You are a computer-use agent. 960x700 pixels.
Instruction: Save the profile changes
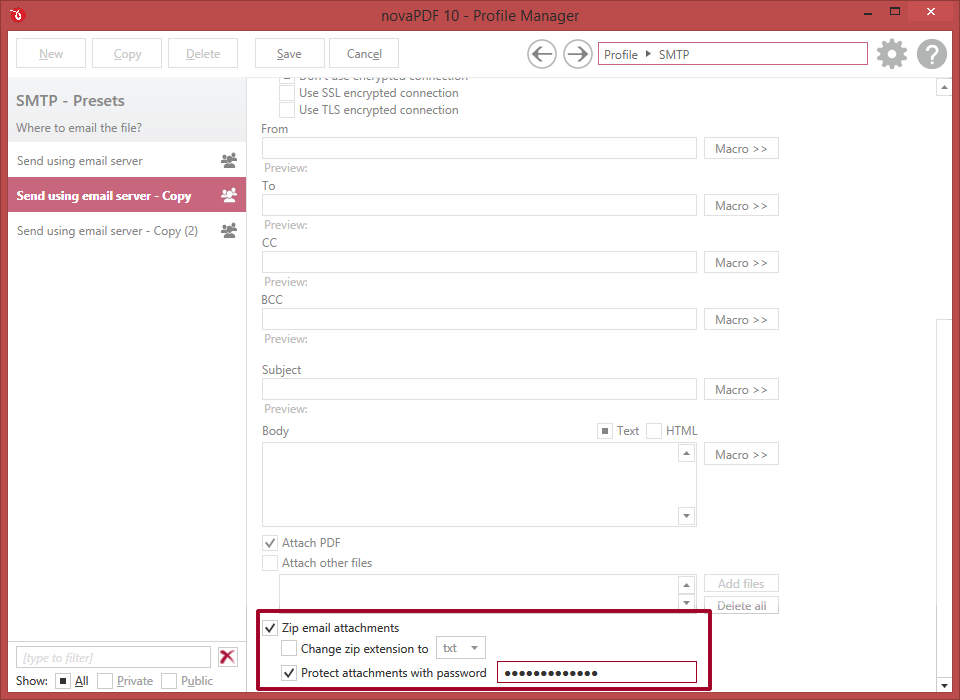point(289,54)
